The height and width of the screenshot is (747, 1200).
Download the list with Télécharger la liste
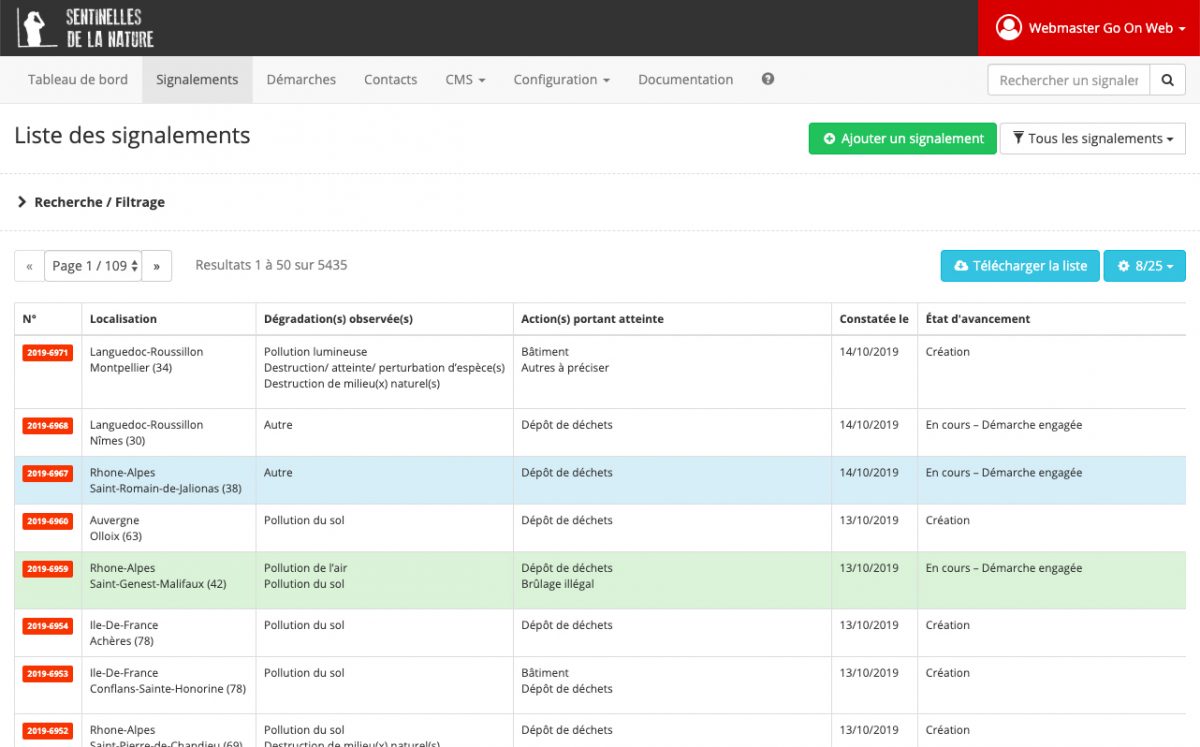click(x=1020, y=266)
